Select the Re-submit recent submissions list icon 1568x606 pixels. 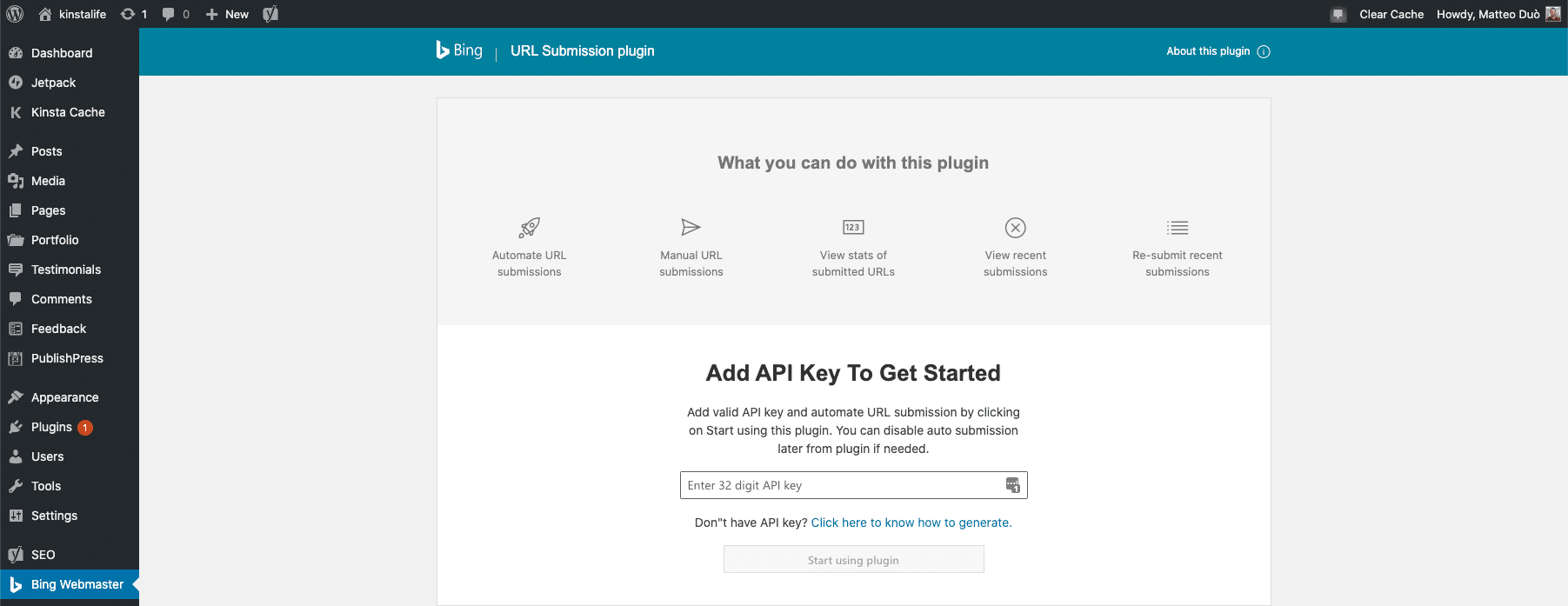(x=1177, y=226)
